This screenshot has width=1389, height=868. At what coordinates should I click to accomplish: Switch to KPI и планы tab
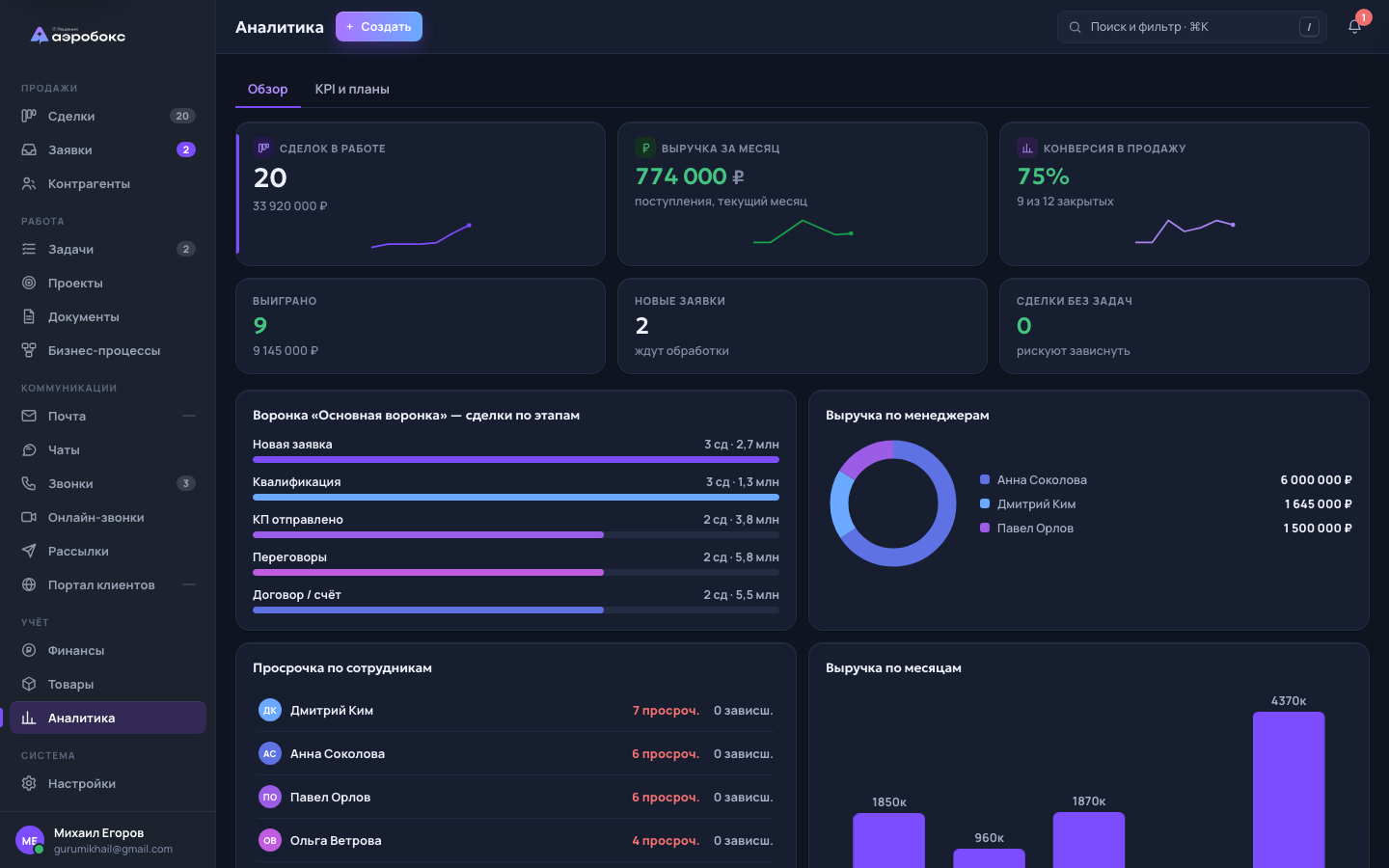[352, 89]
